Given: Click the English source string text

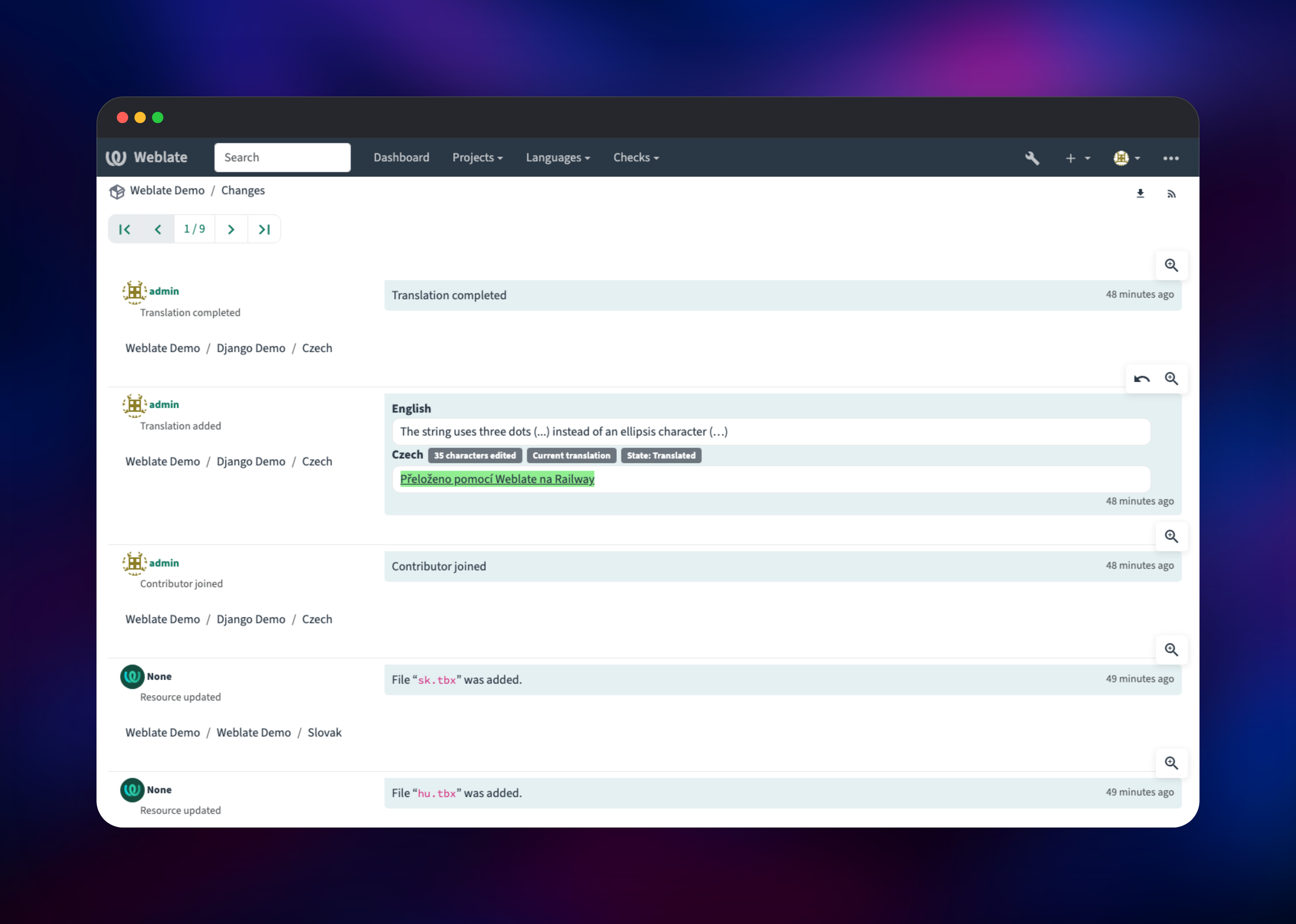Looking at the screenshot, I should [x=564, y=432].
